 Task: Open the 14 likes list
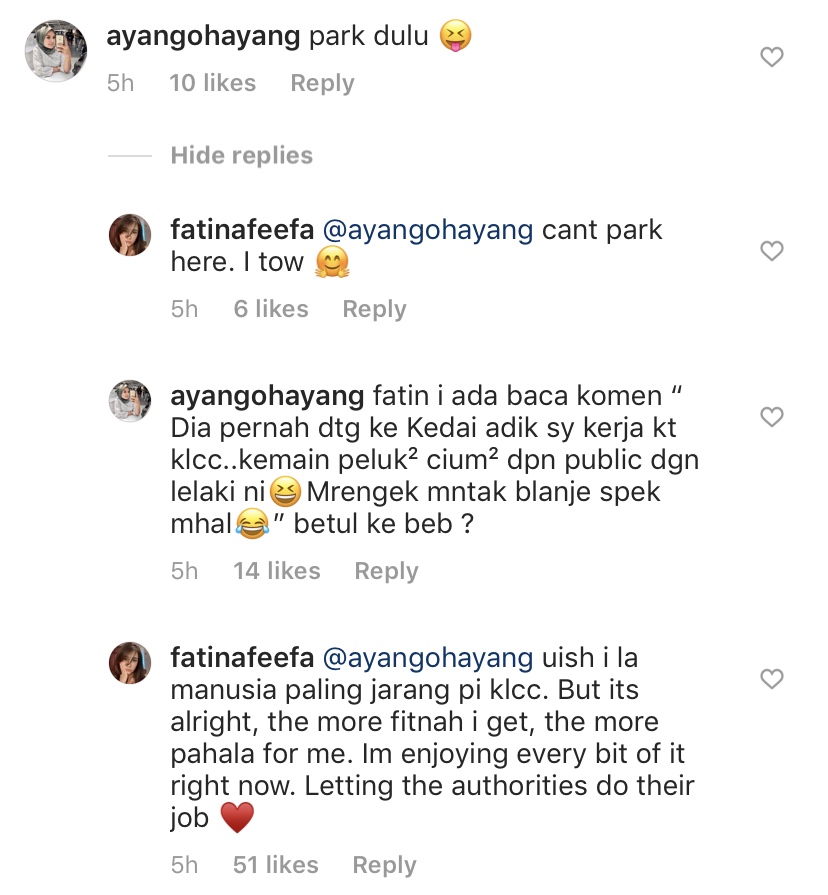point(277,571)
